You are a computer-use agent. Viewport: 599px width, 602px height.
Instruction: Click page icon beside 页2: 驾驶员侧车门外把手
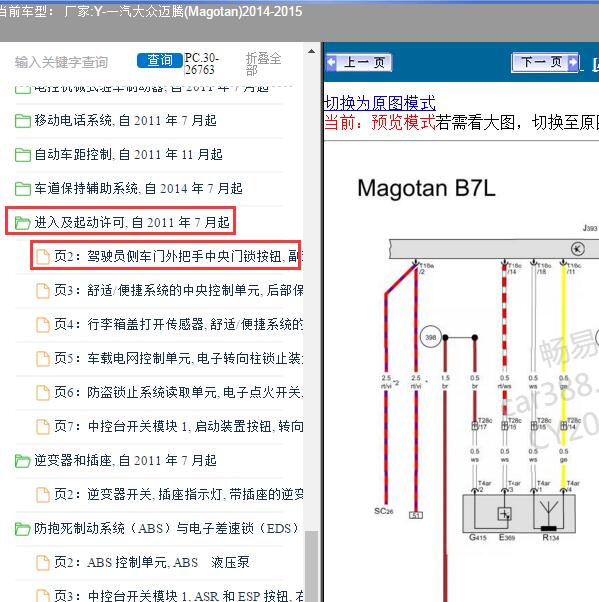(43, 257)
